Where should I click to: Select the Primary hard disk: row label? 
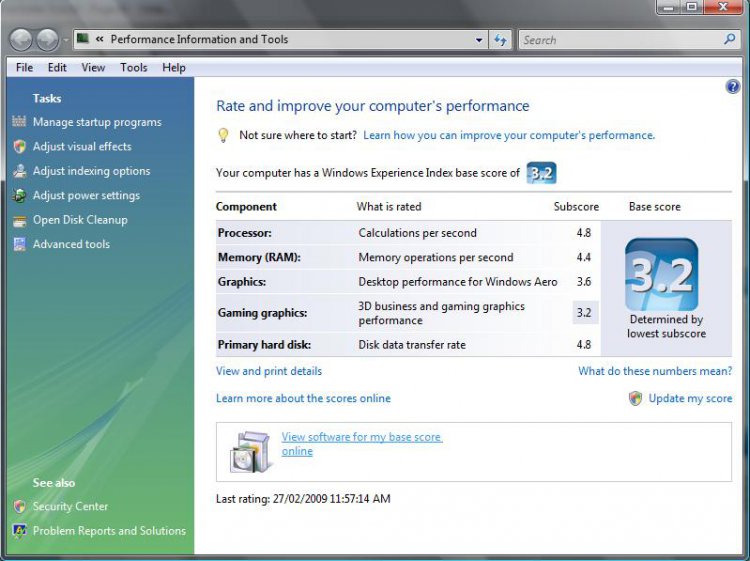click(x=264, y=345)
